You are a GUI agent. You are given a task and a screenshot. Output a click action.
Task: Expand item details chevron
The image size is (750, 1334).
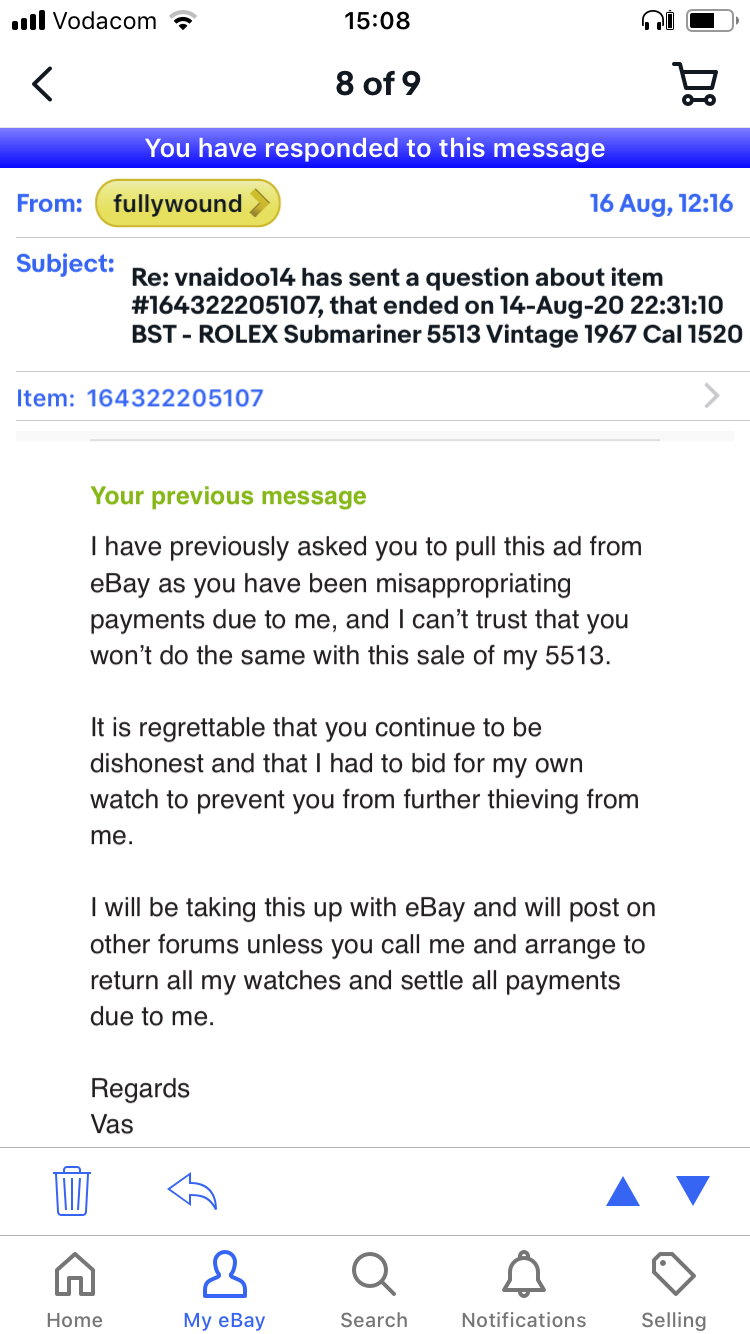[711, 397]
